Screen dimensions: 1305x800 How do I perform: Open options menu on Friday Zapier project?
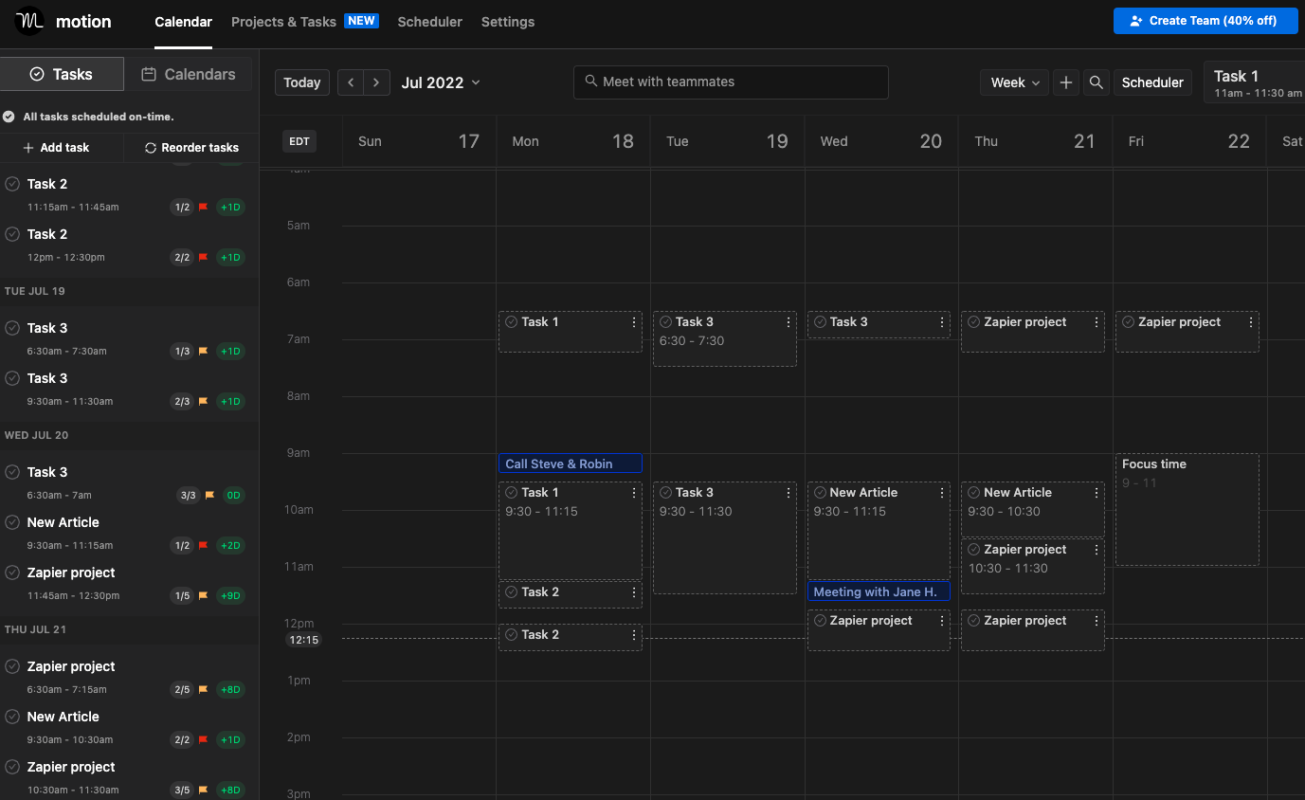click(1250, 322)
